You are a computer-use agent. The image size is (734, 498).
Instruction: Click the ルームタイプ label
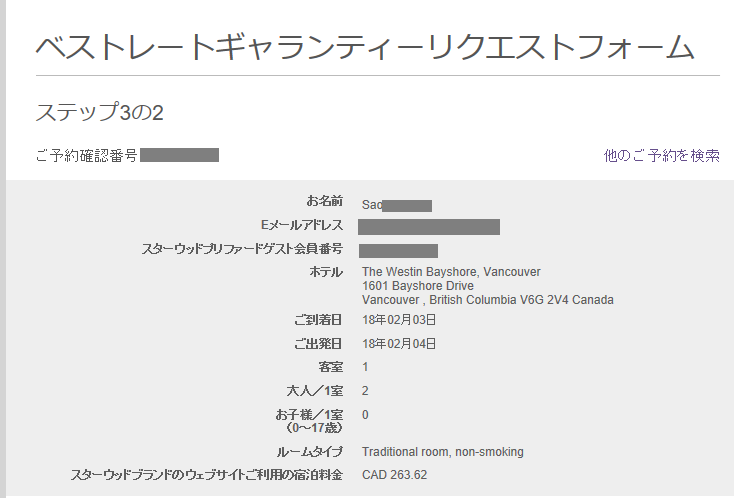[x=309, y=452]
